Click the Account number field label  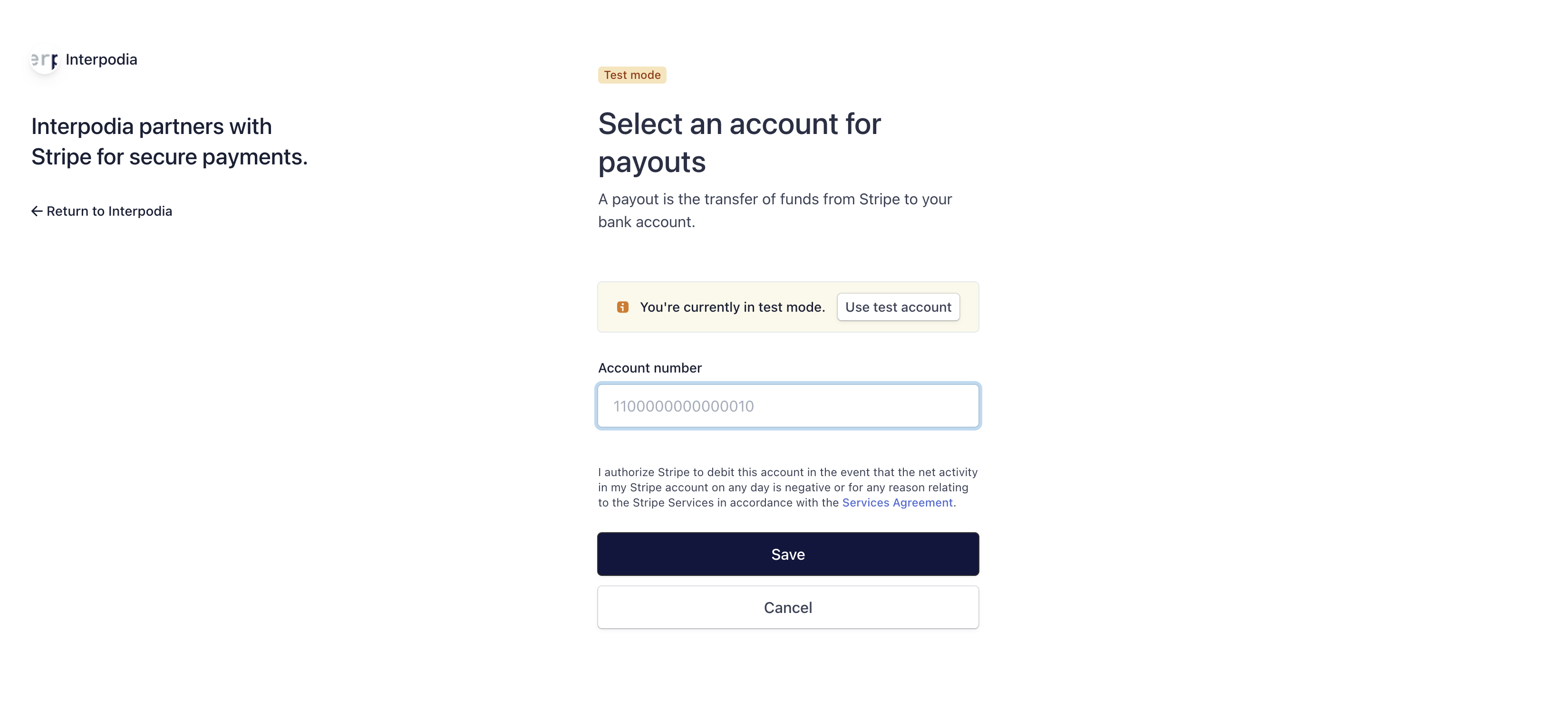coord(649,368)
